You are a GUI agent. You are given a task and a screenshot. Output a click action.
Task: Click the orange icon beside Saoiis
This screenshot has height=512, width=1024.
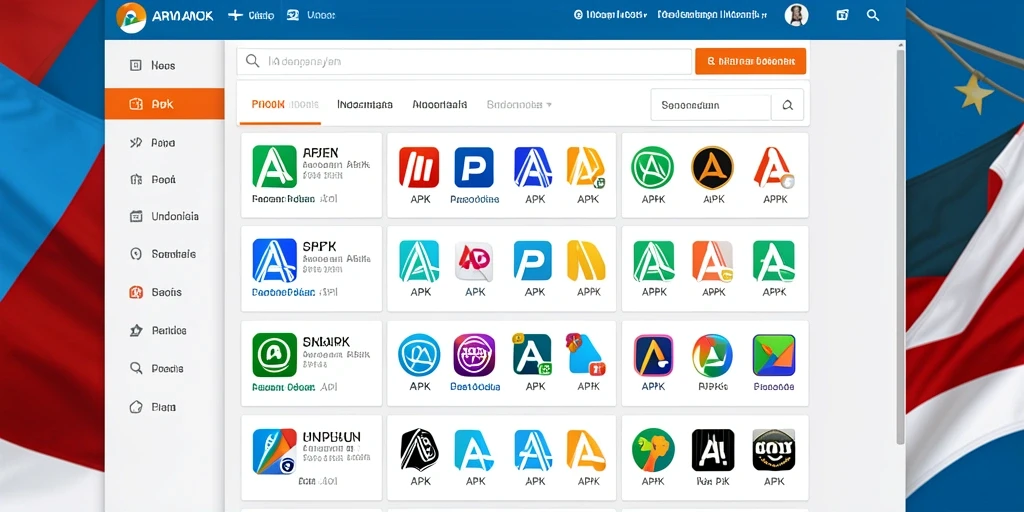pyautogui.click(x=136, y=292)
